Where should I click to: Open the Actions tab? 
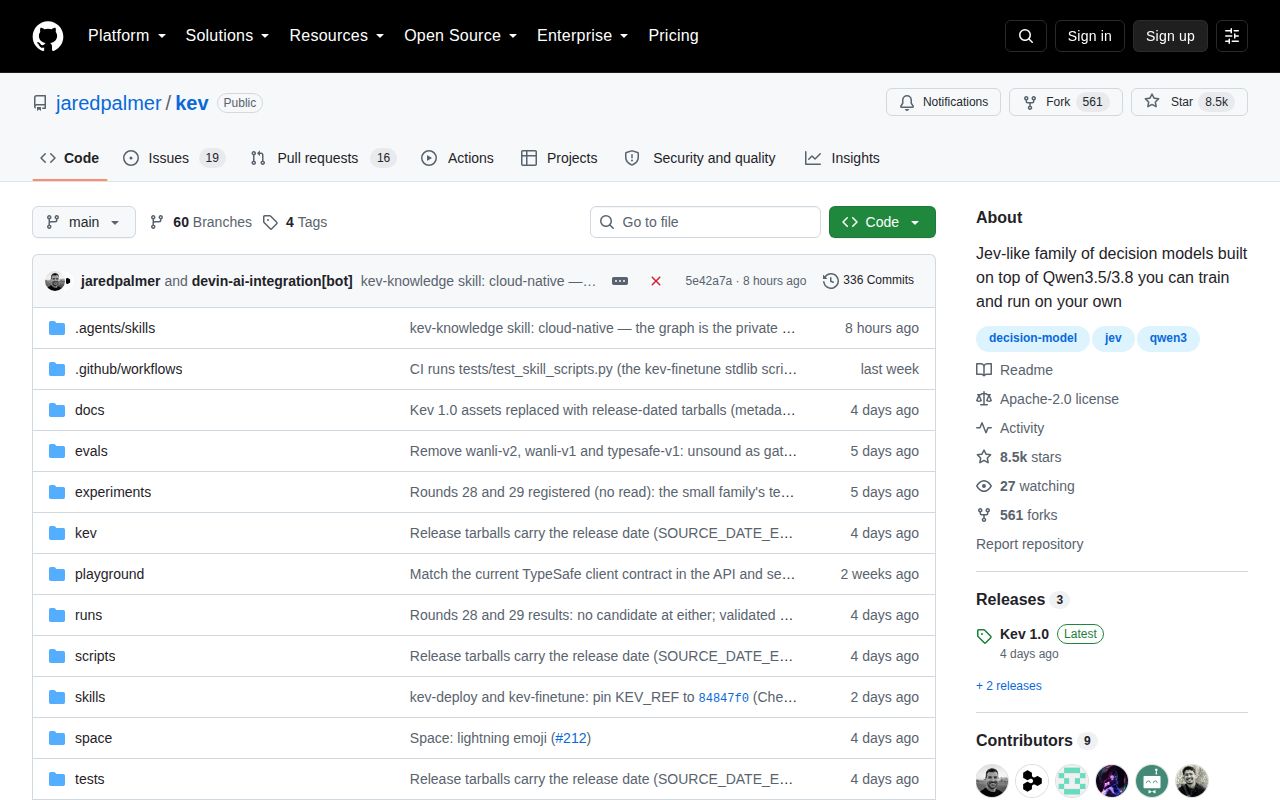tap(458, 158)
